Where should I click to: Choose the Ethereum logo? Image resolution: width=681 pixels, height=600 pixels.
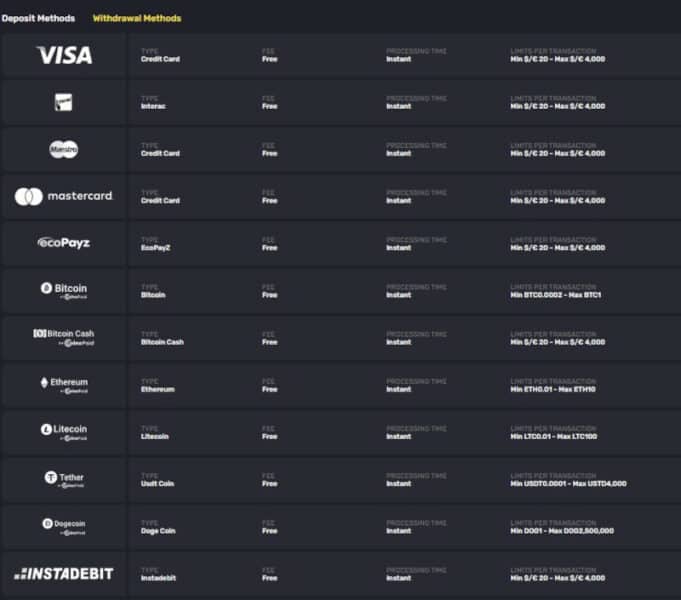tap(64, 385)
